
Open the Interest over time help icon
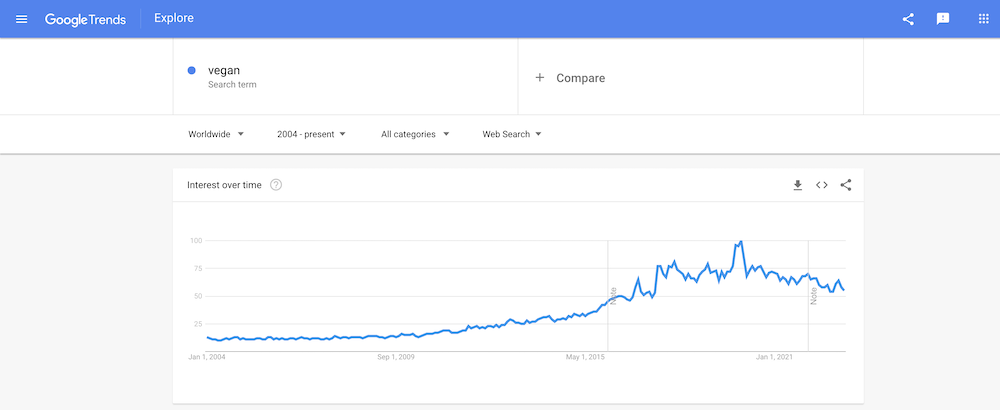pyautogui.click(x=276, y=185)
